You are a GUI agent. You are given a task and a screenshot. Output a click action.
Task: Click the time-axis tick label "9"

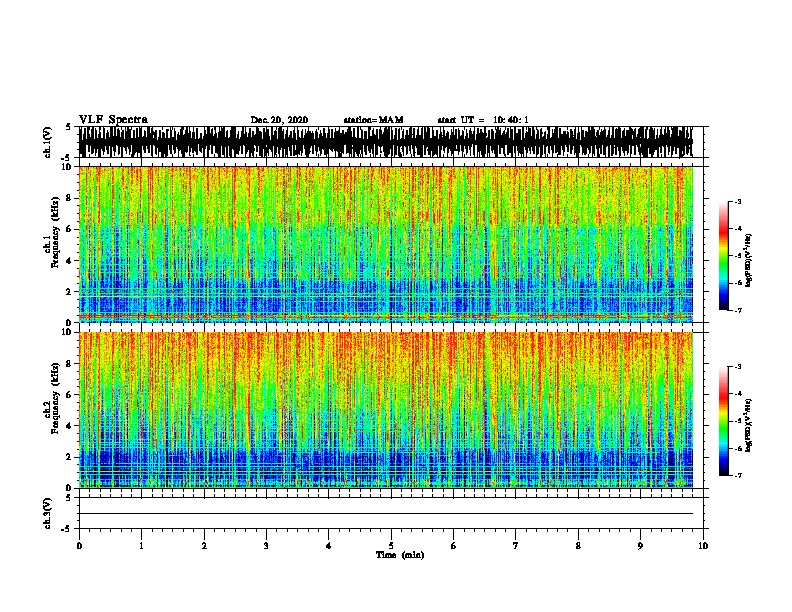pos(640,546)
